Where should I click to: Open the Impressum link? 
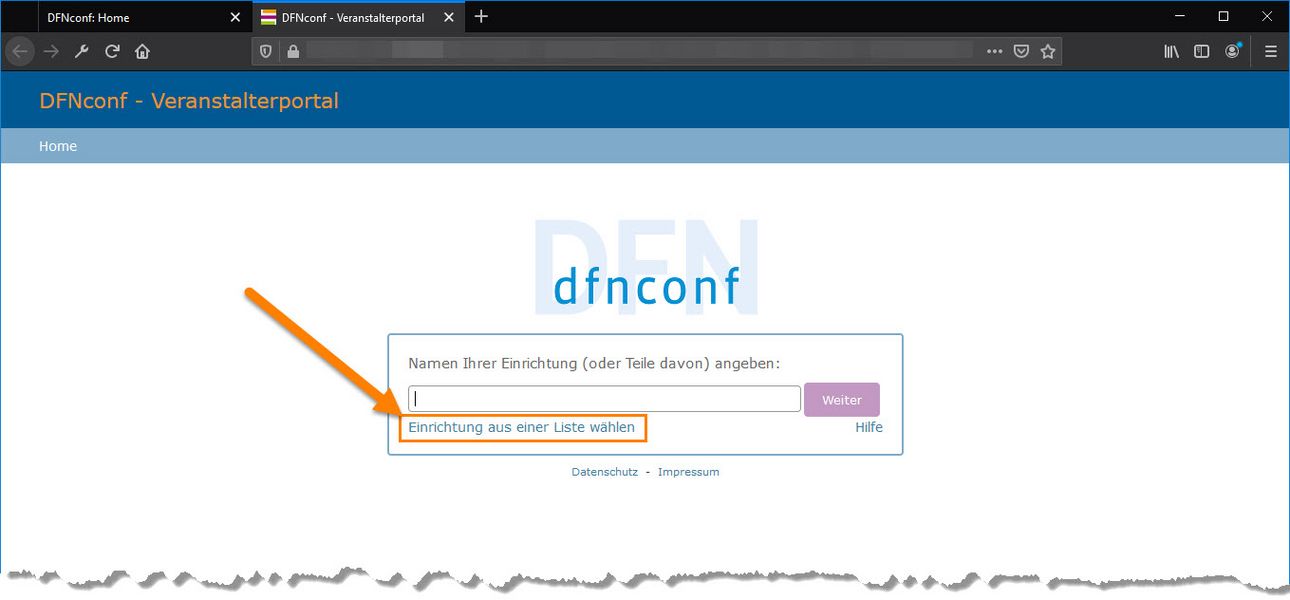coord(689,472)
